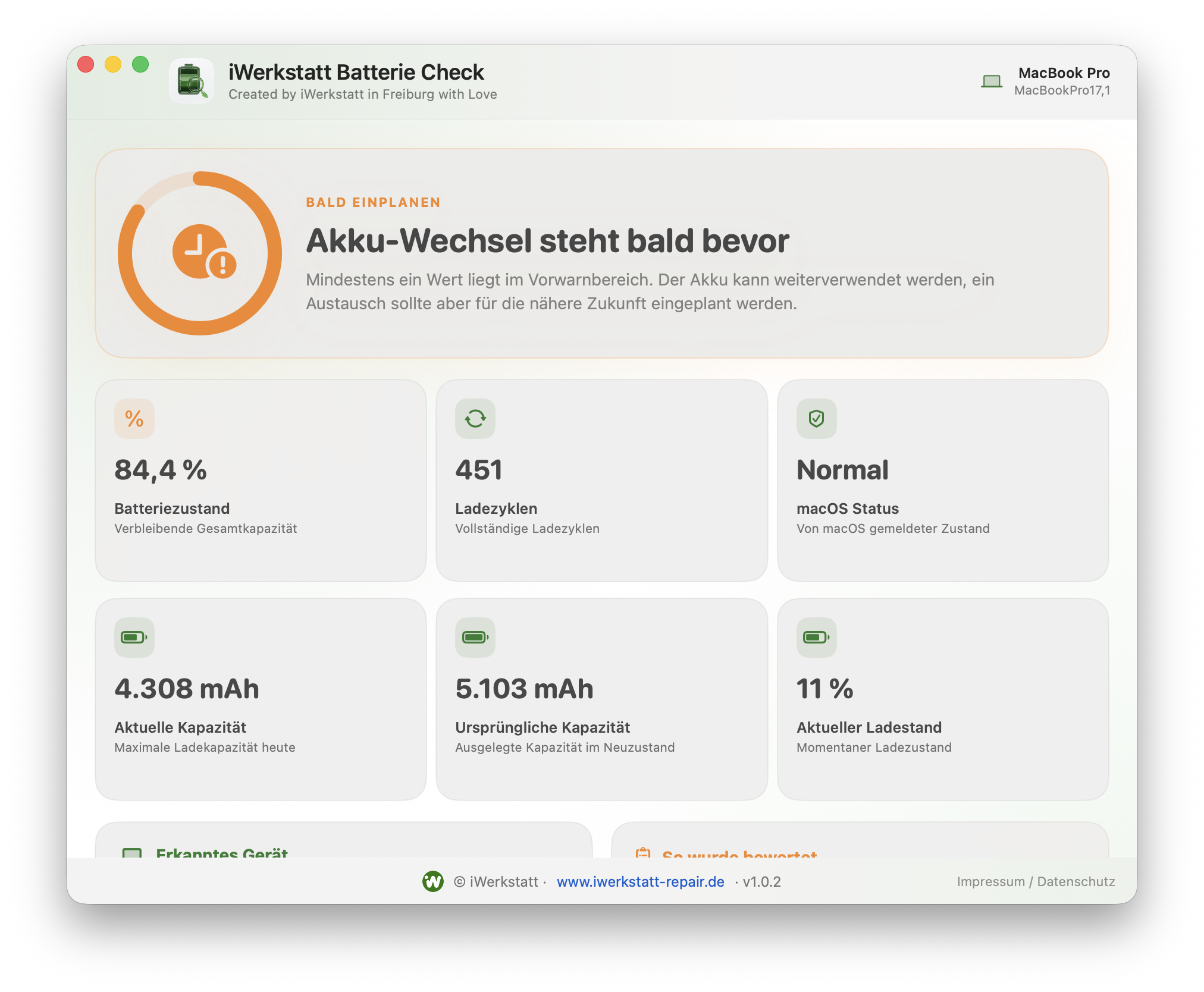
Task: Select the 84,4 % Batteriezustand card
Action: tap(261, 481)
